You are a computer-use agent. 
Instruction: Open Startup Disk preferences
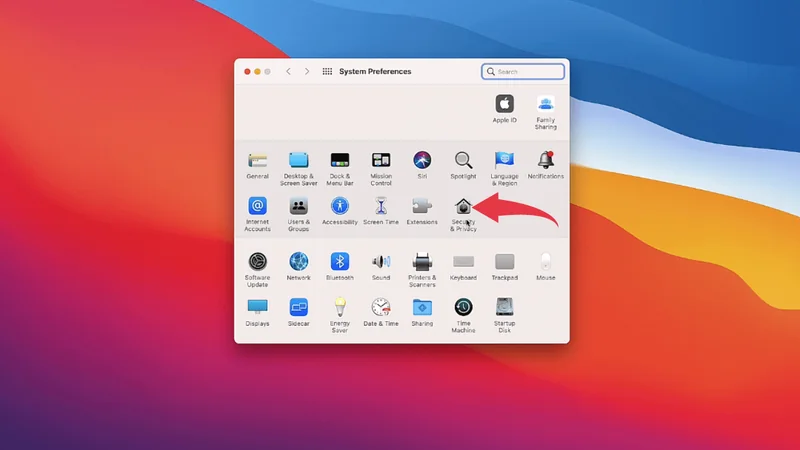coord(505,308)
